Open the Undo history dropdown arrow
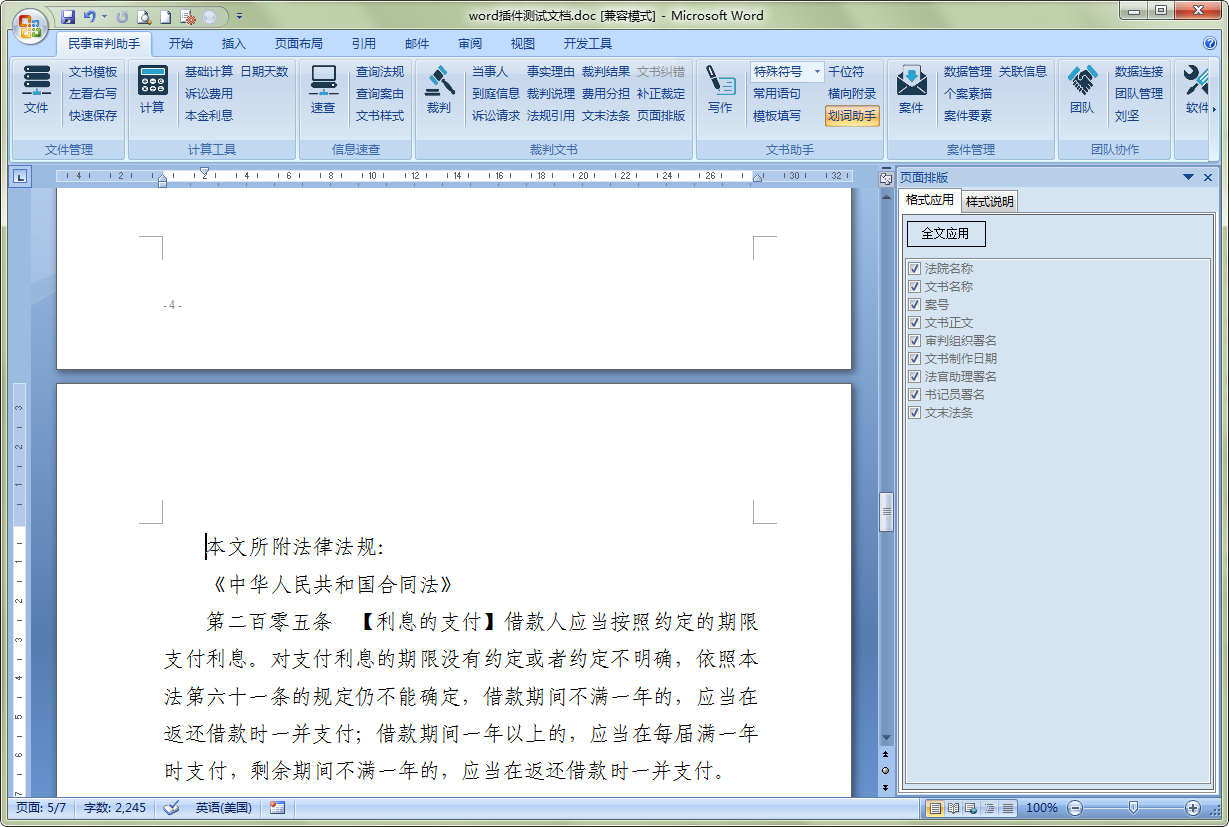The width and height of the screenshot is (1229, 827). pyautogui.click(x=105, y=17)
